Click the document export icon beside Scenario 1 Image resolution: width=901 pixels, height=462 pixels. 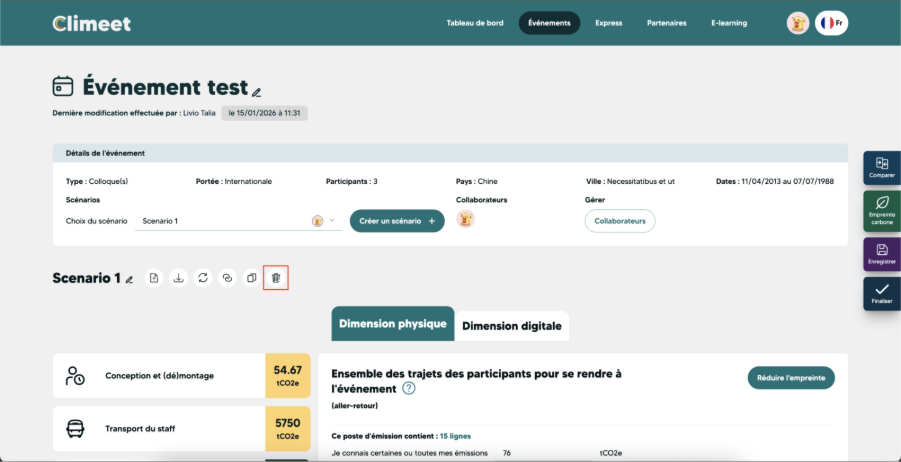pyautogui.click(x=154, y=278)
